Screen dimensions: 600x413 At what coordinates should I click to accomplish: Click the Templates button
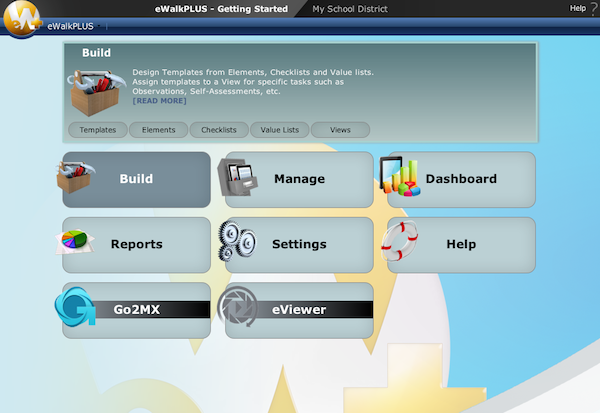pyautogui.click(x=98, y=130)
